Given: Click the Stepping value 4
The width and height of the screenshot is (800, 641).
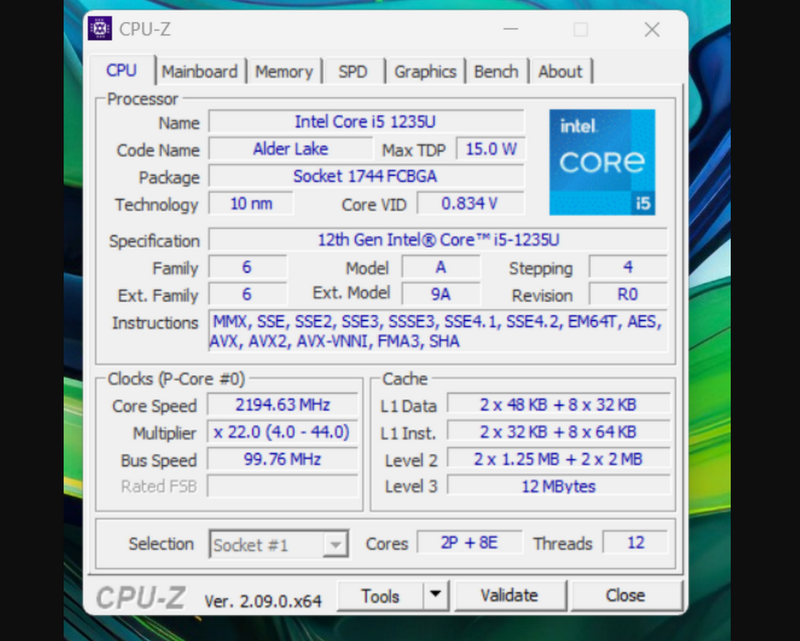Looking at the screenshot, I should 628,267.
